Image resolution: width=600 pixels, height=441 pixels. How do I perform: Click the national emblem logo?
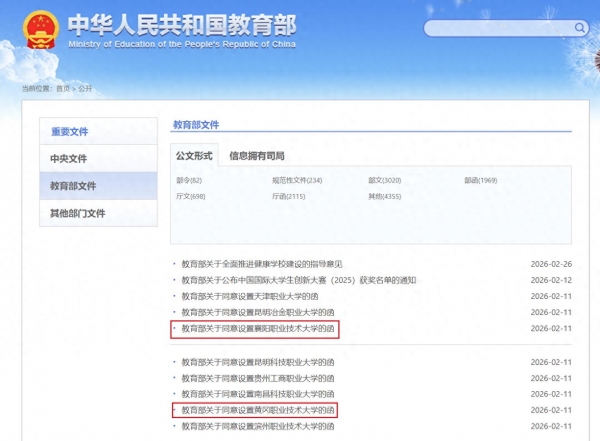tap(39, 30)
